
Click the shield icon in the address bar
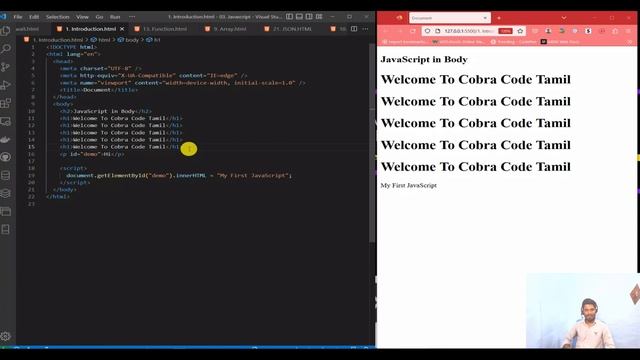(427, 31)
